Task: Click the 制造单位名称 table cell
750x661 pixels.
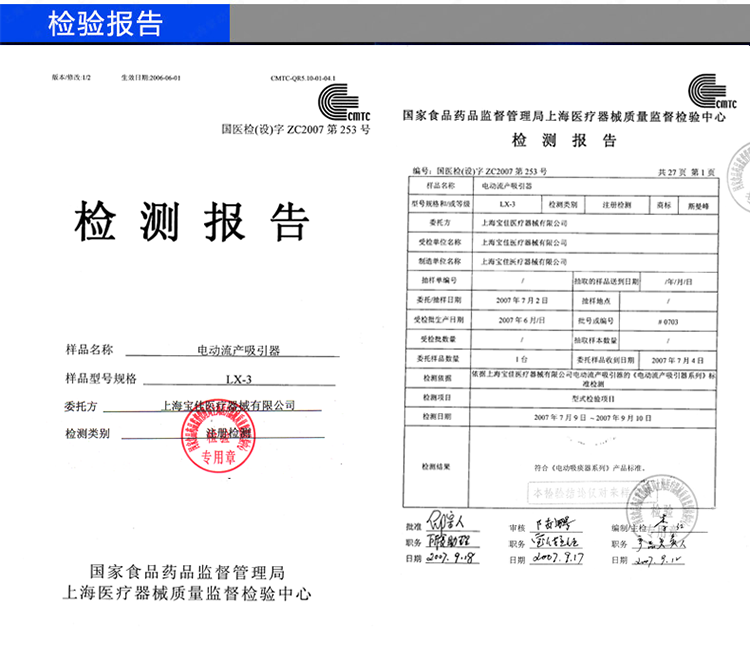Action: (440, 261)
